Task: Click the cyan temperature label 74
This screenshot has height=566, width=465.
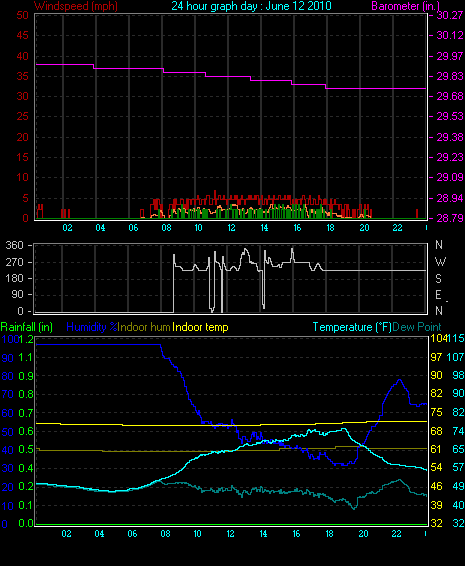Action: coord(458,431)
